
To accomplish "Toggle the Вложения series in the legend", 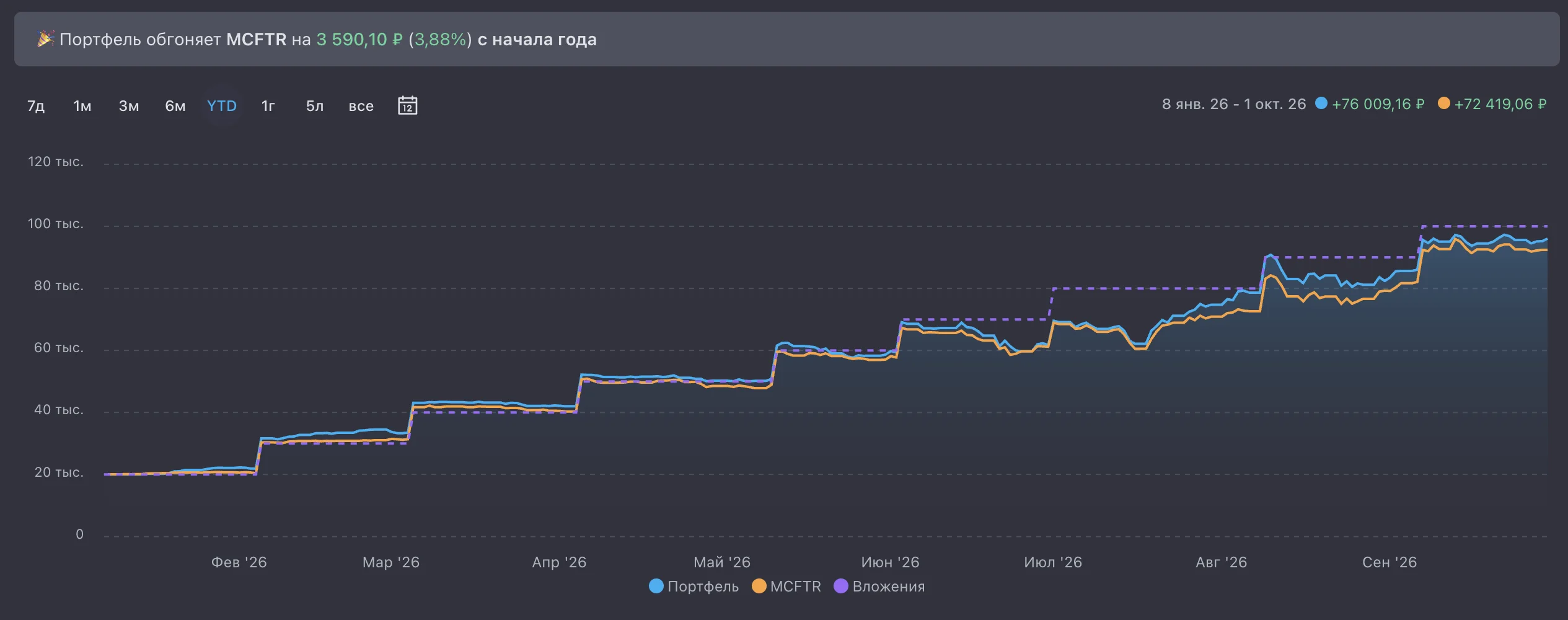I will pyautogui.click(x=879, y=587).
